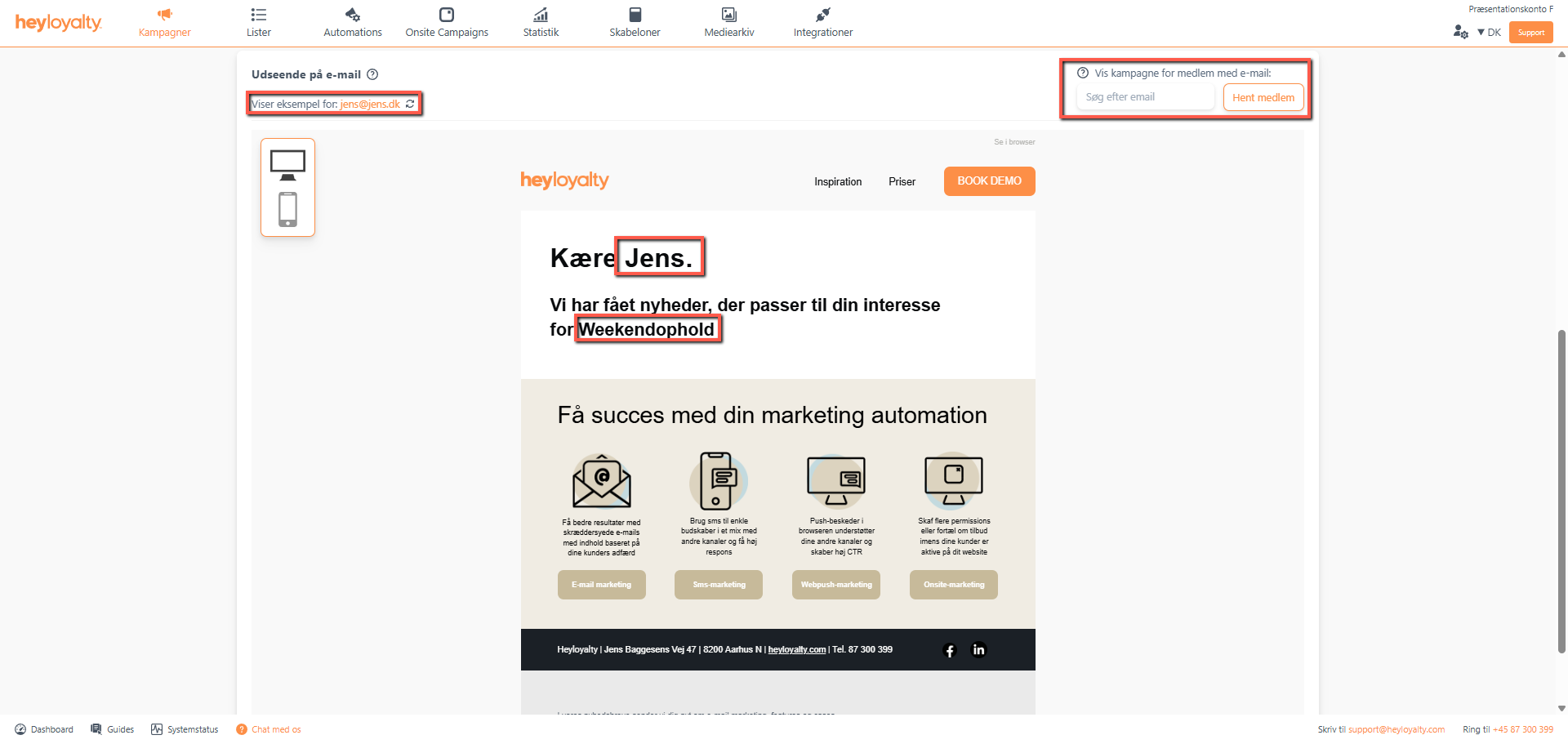Open the Facebook icon in email footer

click(949, 650)
